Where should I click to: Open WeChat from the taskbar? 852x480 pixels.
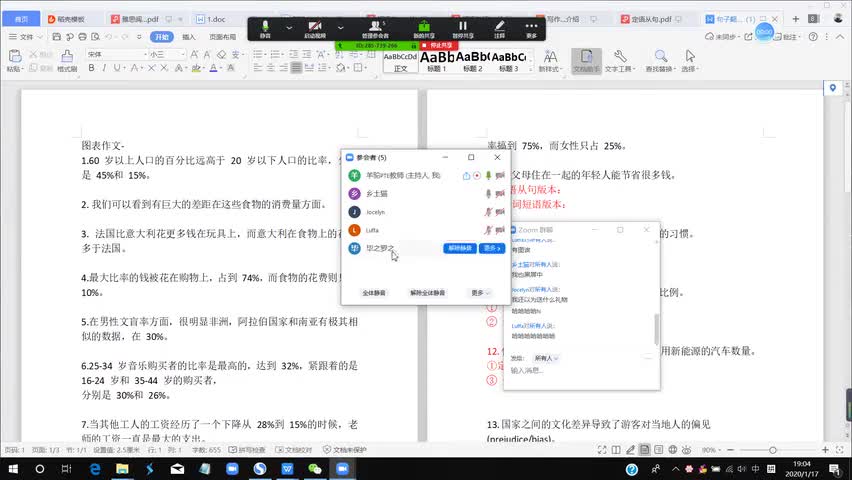315,469
